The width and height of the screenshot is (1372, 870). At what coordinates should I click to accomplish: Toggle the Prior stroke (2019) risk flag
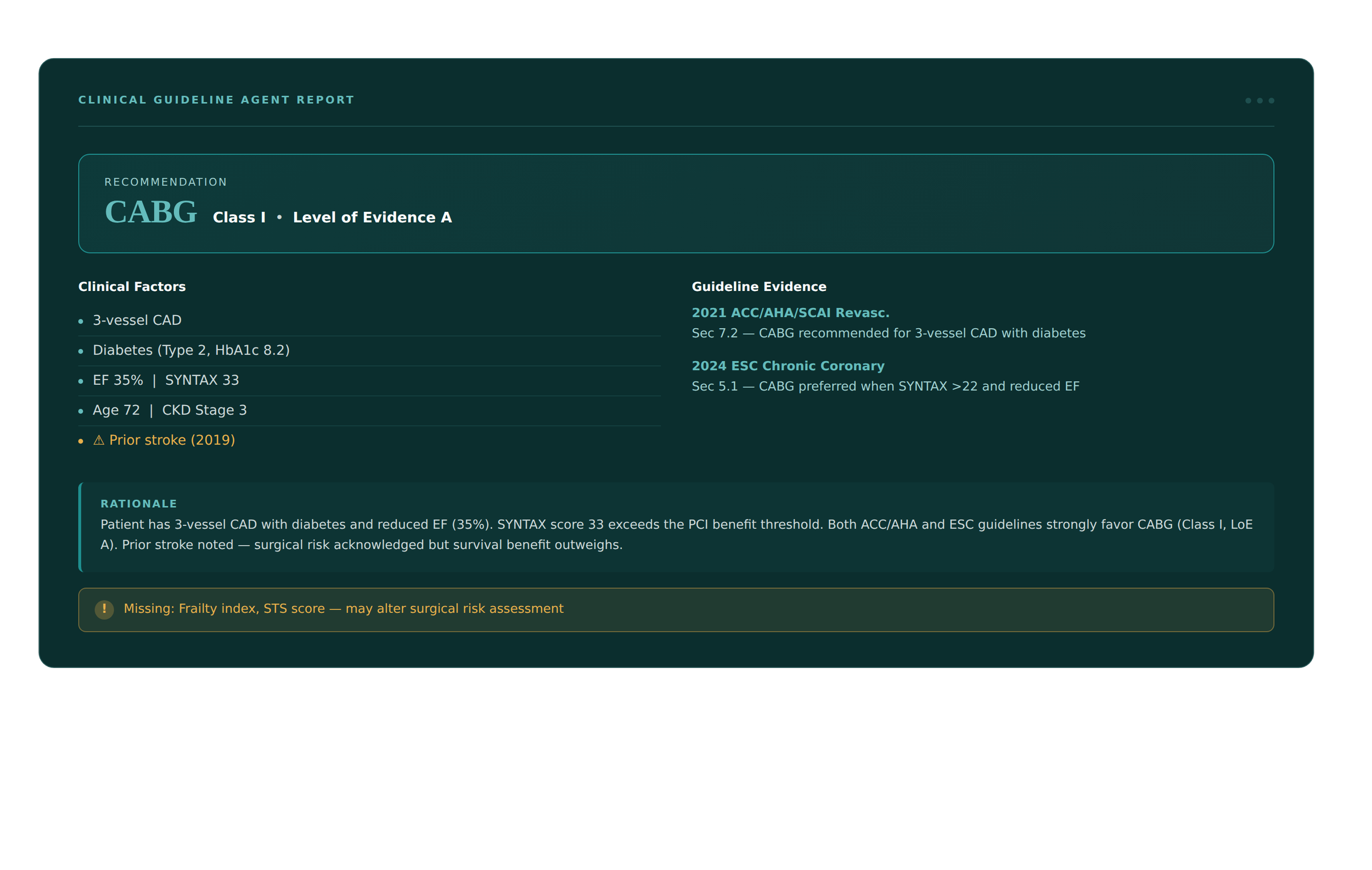171,440
